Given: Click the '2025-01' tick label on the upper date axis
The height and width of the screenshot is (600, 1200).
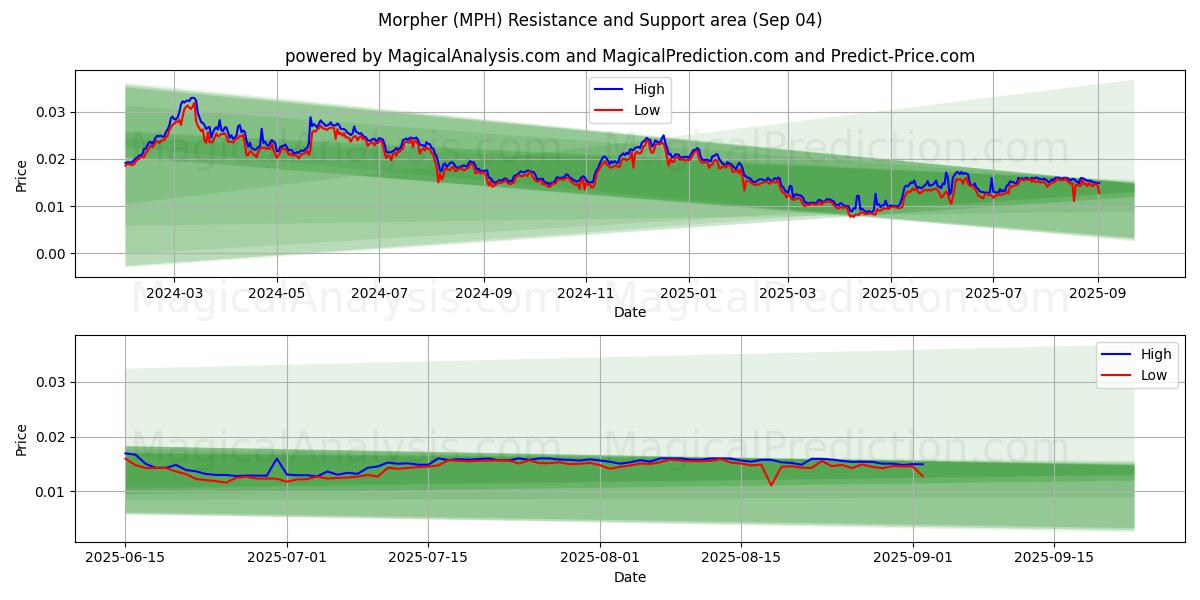Looking at the screenshot, I should pos(688,294).
